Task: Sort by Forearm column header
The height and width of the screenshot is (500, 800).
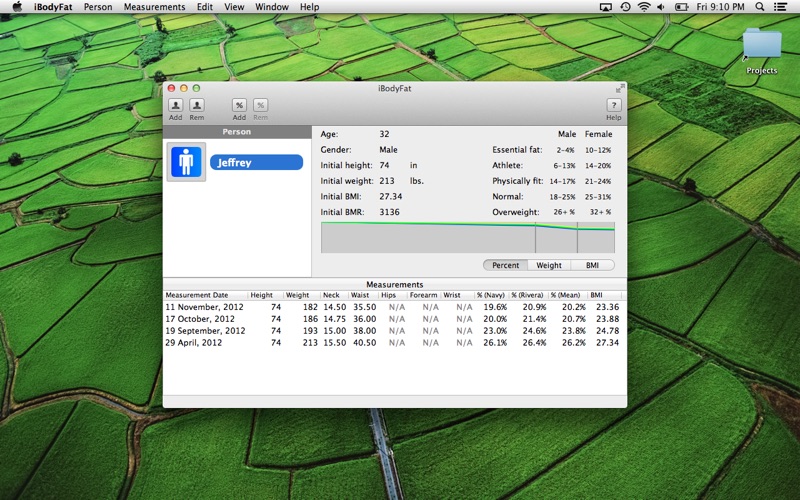Action: tap(423, 295)
